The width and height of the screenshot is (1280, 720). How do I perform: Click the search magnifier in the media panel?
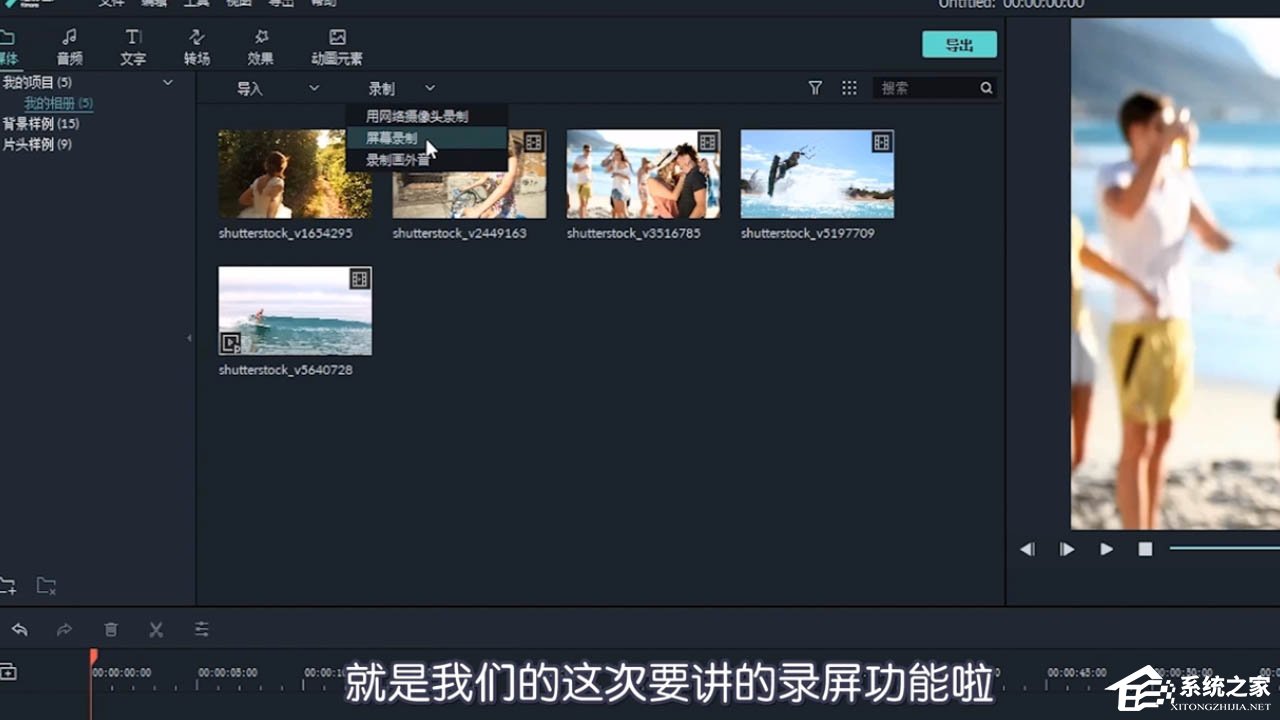[987, 88]
